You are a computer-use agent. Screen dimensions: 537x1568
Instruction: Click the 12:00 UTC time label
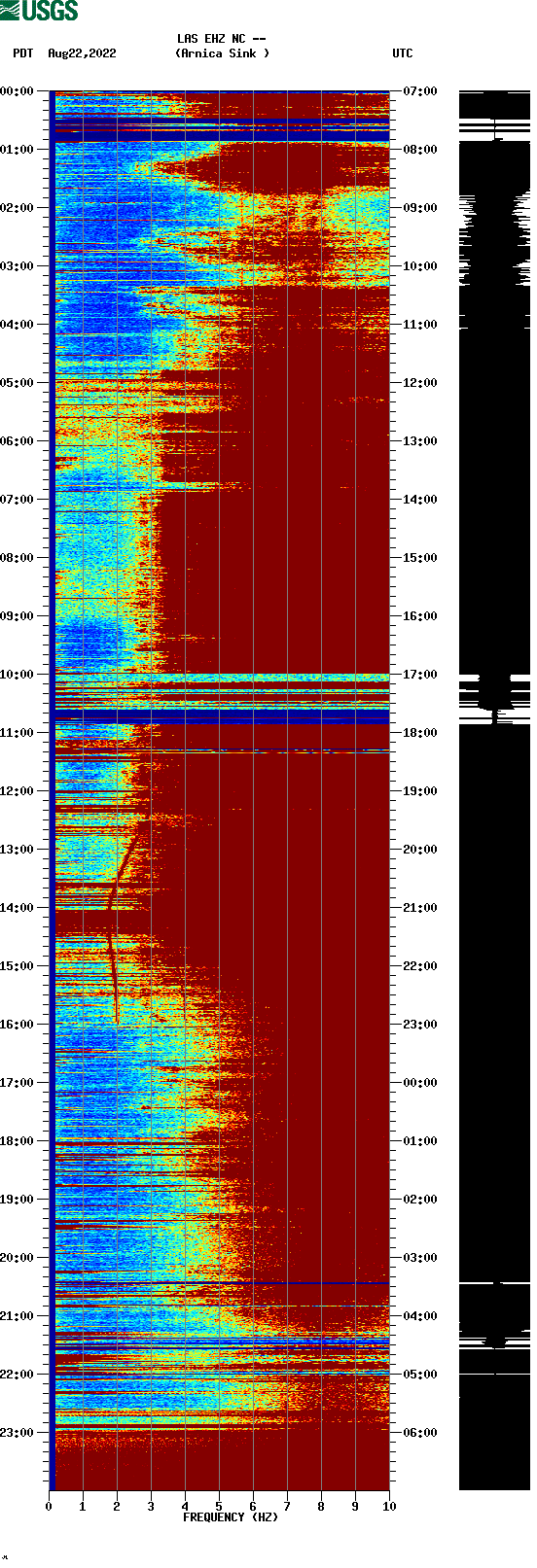click(x=420, y=383)
